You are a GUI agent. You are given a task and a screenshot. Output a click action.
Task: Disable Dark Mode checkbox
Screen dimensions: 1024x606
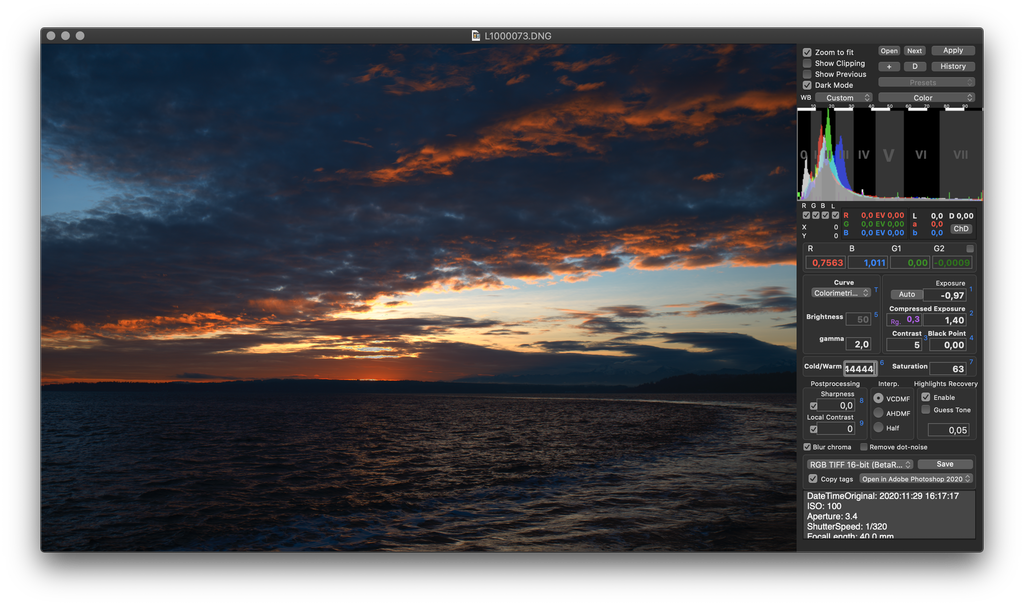(807, 85)
